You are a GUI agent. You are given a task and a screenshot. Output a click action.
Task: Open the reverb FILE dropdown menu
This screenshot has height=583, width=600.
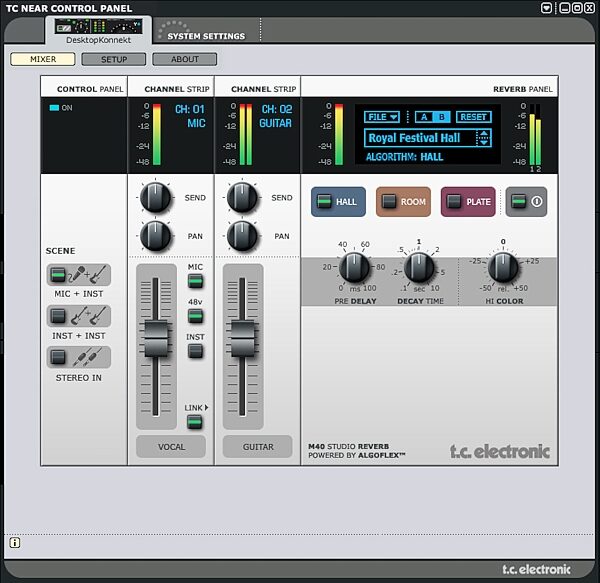[x=382, y=117]
